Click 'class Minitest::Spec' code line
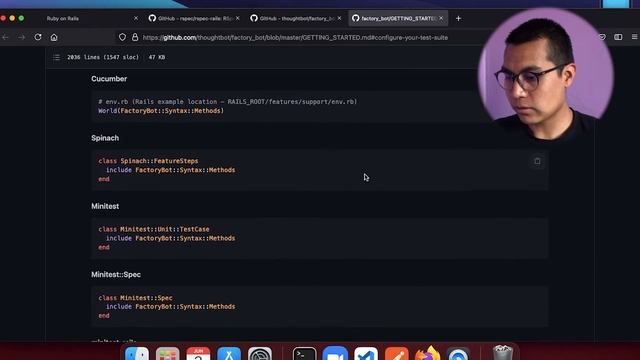This screenshot has height=360, width=640. tap(135, 298)
